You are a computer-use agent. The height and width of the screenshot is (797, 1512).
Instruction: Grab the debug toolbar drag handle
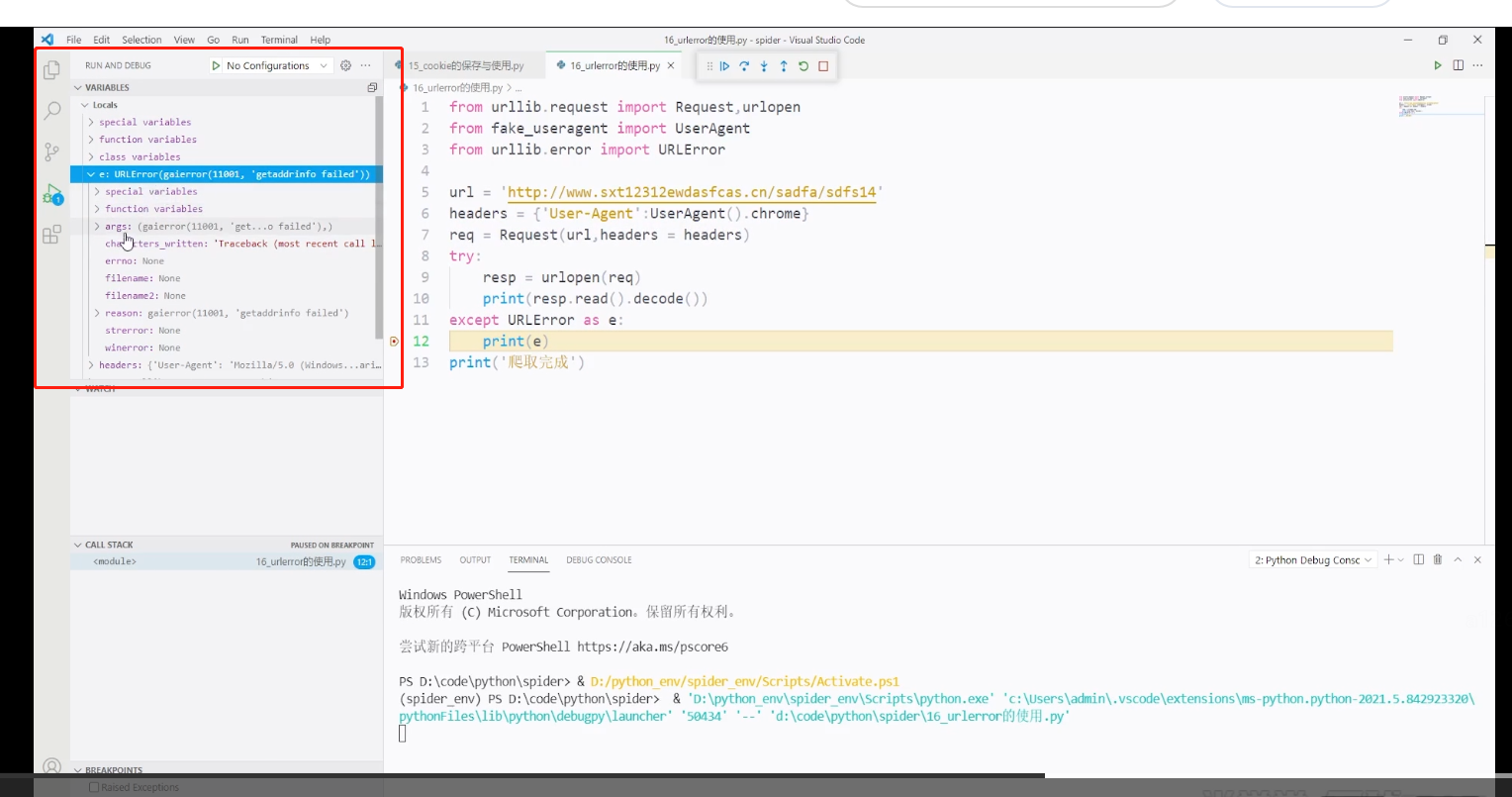(x=709, y=66)
